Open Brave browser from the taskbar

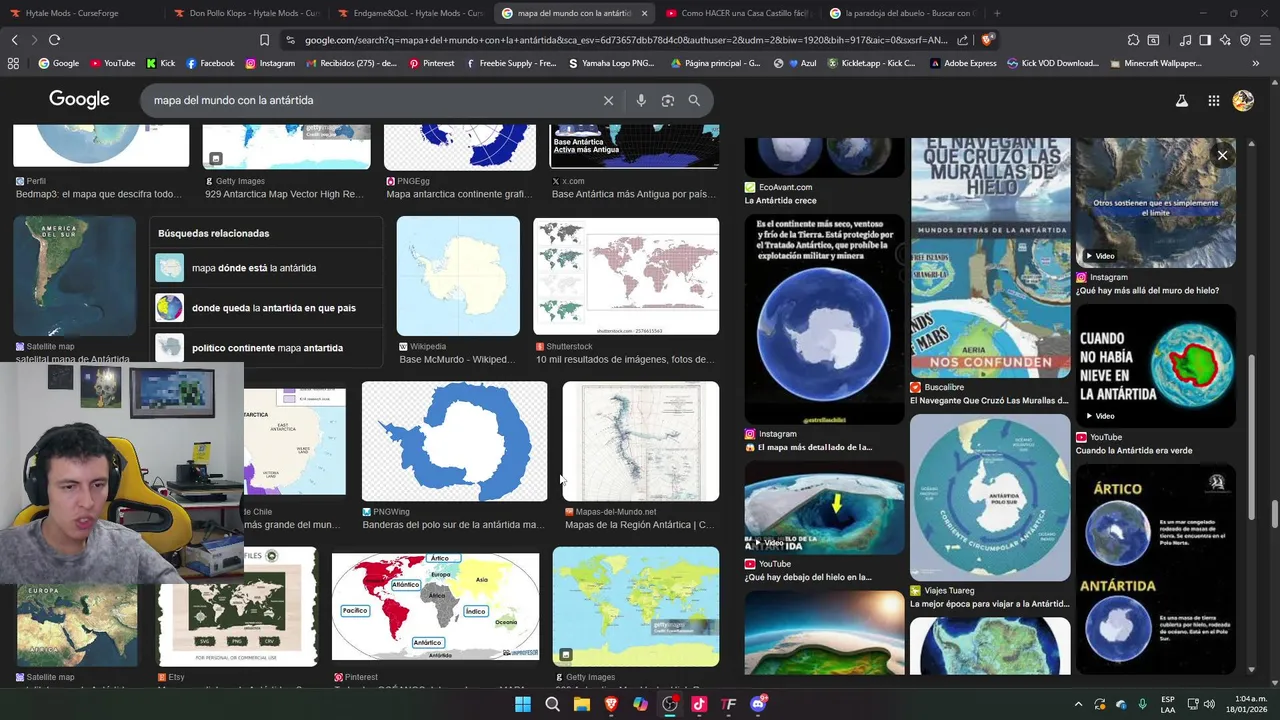(x=611, y=704)
